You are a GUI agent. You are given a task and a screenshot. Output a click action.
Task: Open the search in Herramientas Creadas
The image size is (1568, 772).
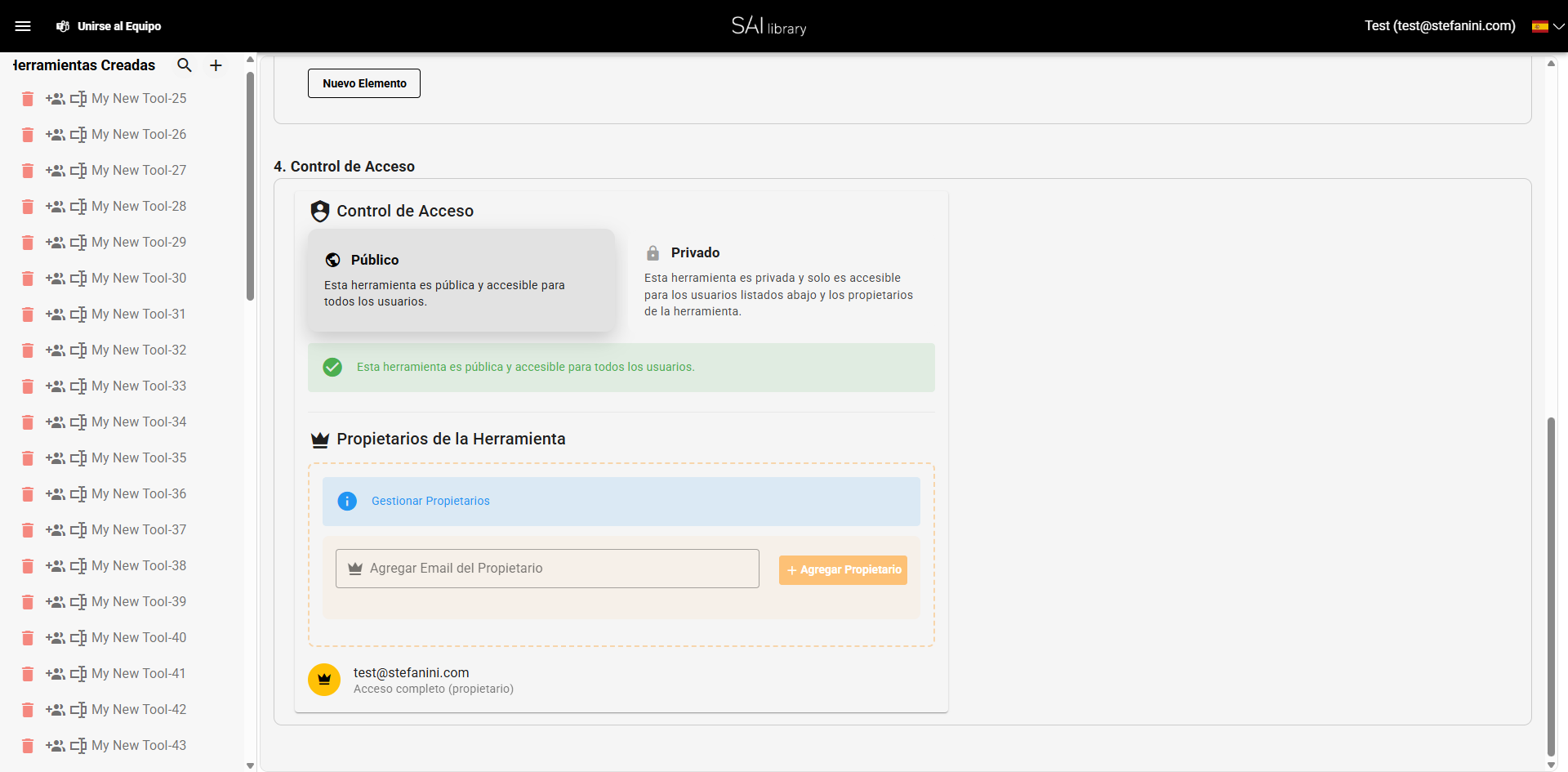[x=184, y=65]
